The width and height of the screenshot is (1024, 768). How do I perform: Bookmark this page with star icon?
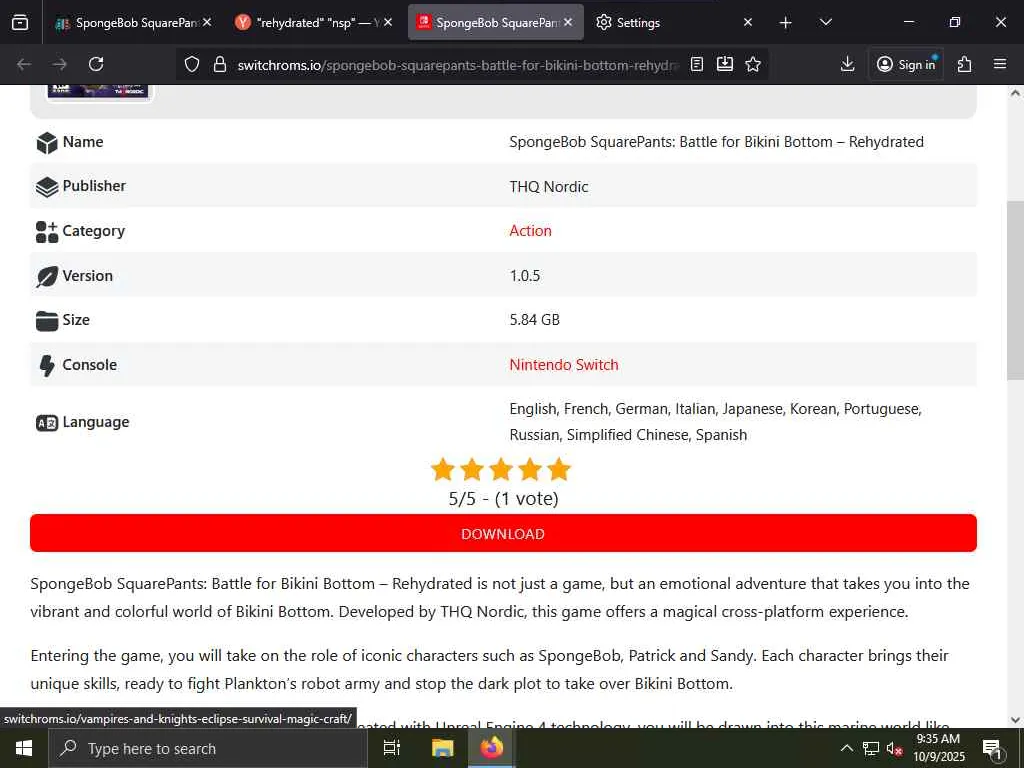[753, 64]
